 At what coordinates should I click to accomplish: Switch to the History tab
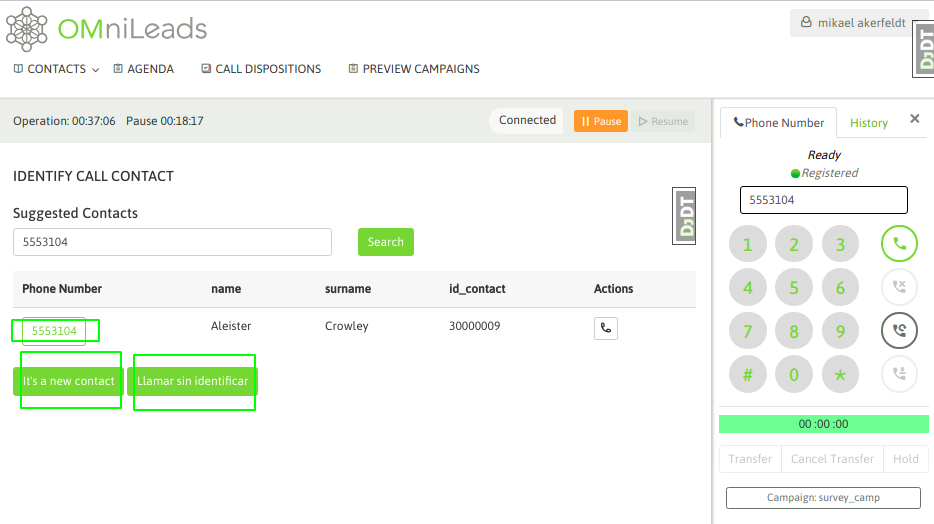[x=868, y=123]
